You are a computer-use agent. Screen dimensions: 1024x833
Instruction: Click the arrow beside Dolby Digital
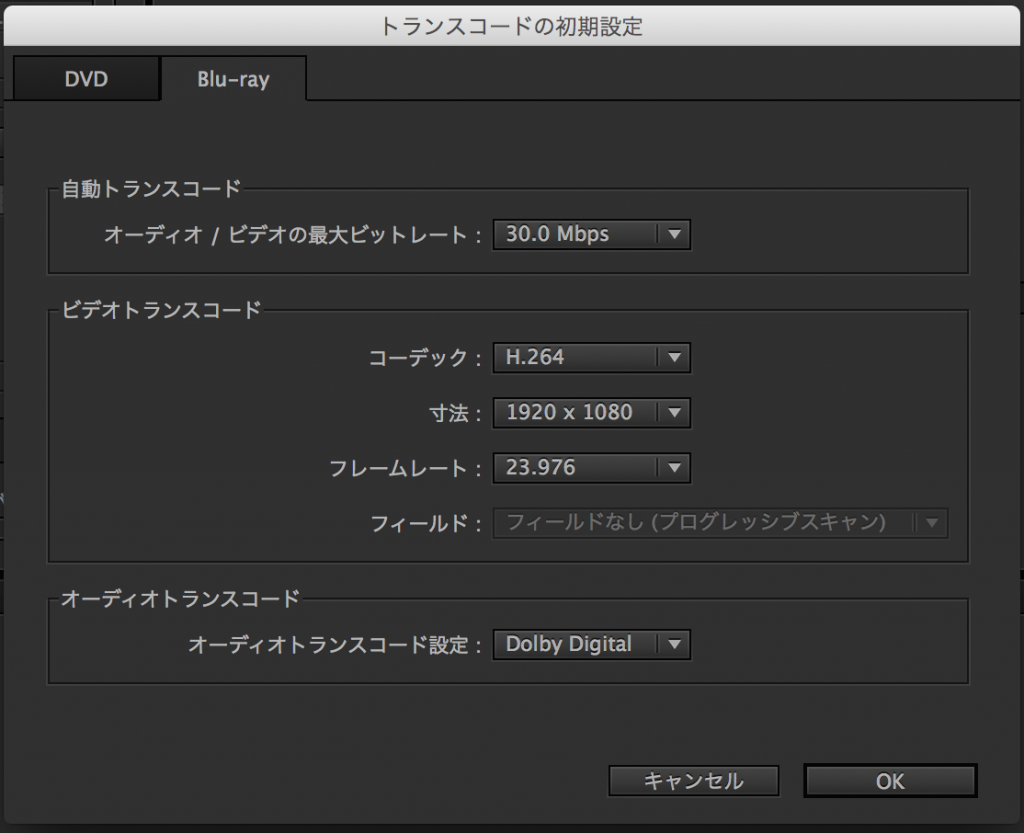[x=674, y=645]
